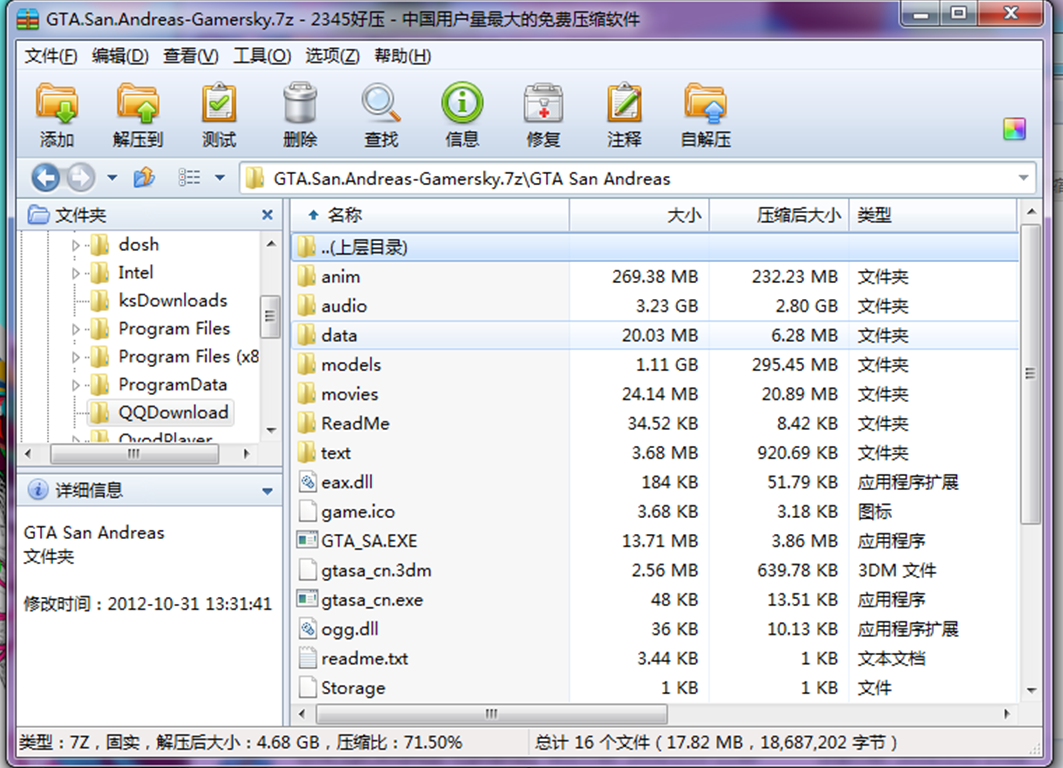The height and width of the screenshot is (768, 1063).
Task: Close the 文件夹 folder tree panel
Action: pos(267,215)
